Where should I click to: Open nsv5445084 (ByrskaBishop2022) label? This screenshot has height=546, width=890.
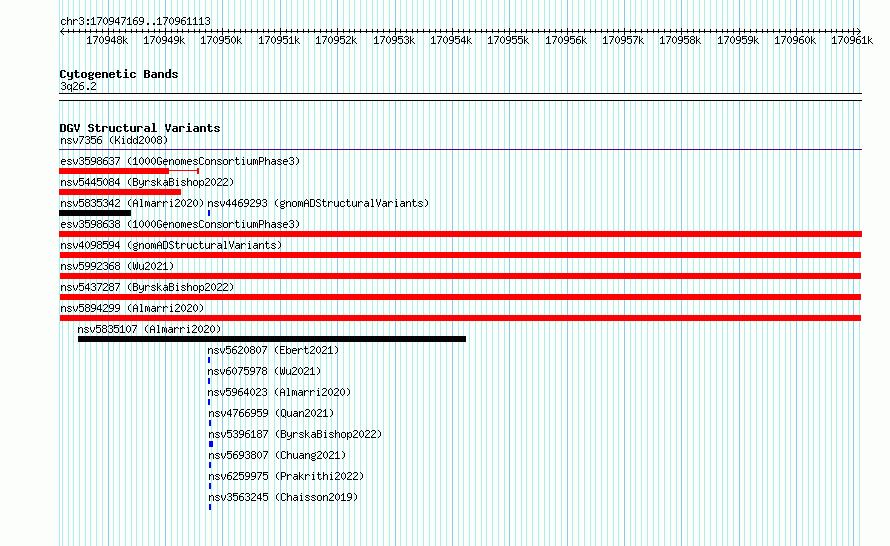tap(147, 182)
